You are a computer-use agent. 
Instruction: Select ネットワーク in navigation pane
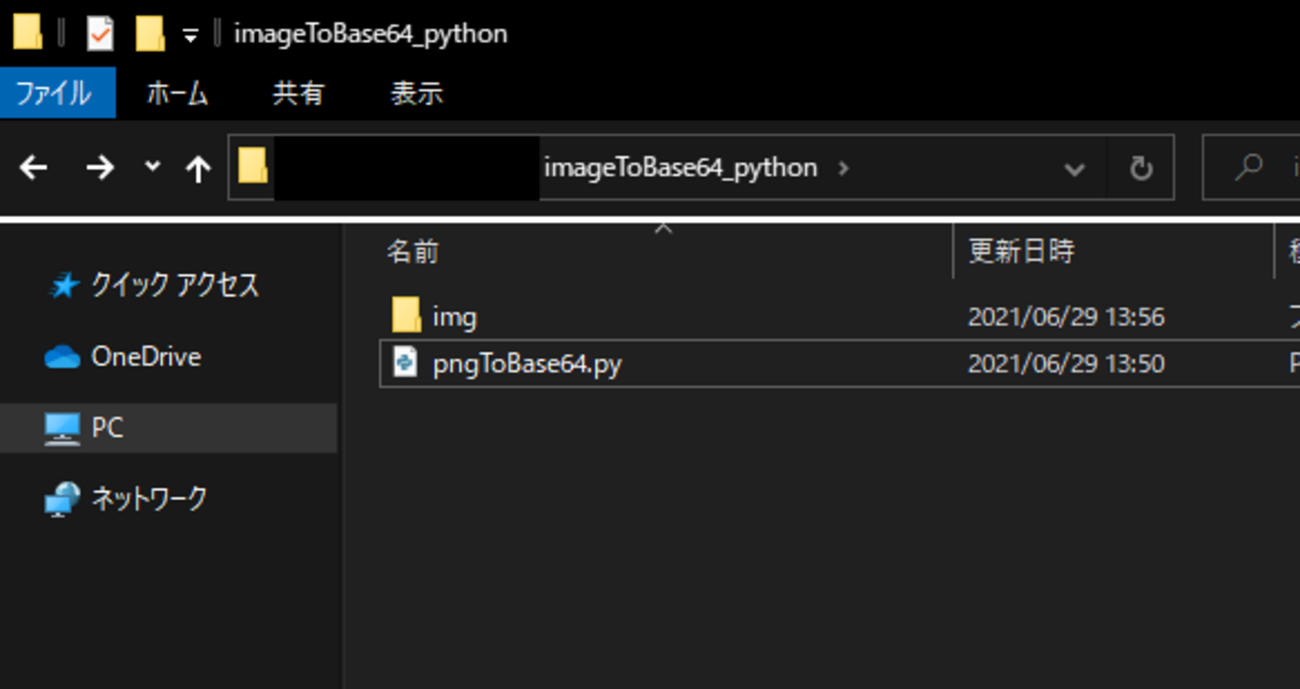149,498
